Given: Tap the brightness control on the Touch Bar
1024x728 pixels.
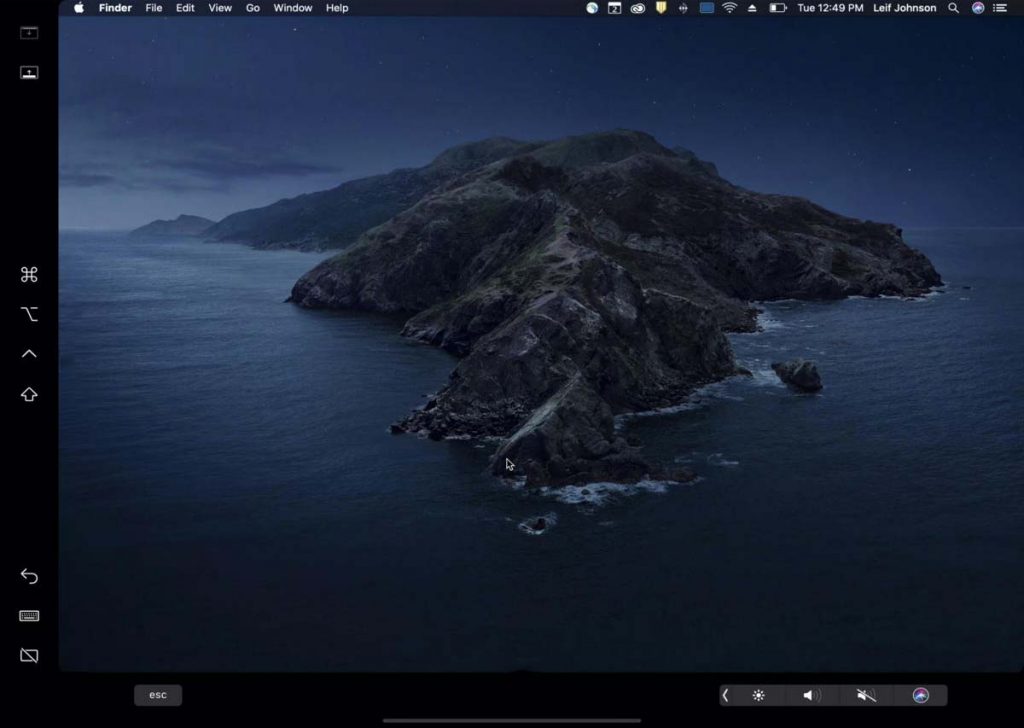Looking at the screenshot, I should click(x=758, y=694).
